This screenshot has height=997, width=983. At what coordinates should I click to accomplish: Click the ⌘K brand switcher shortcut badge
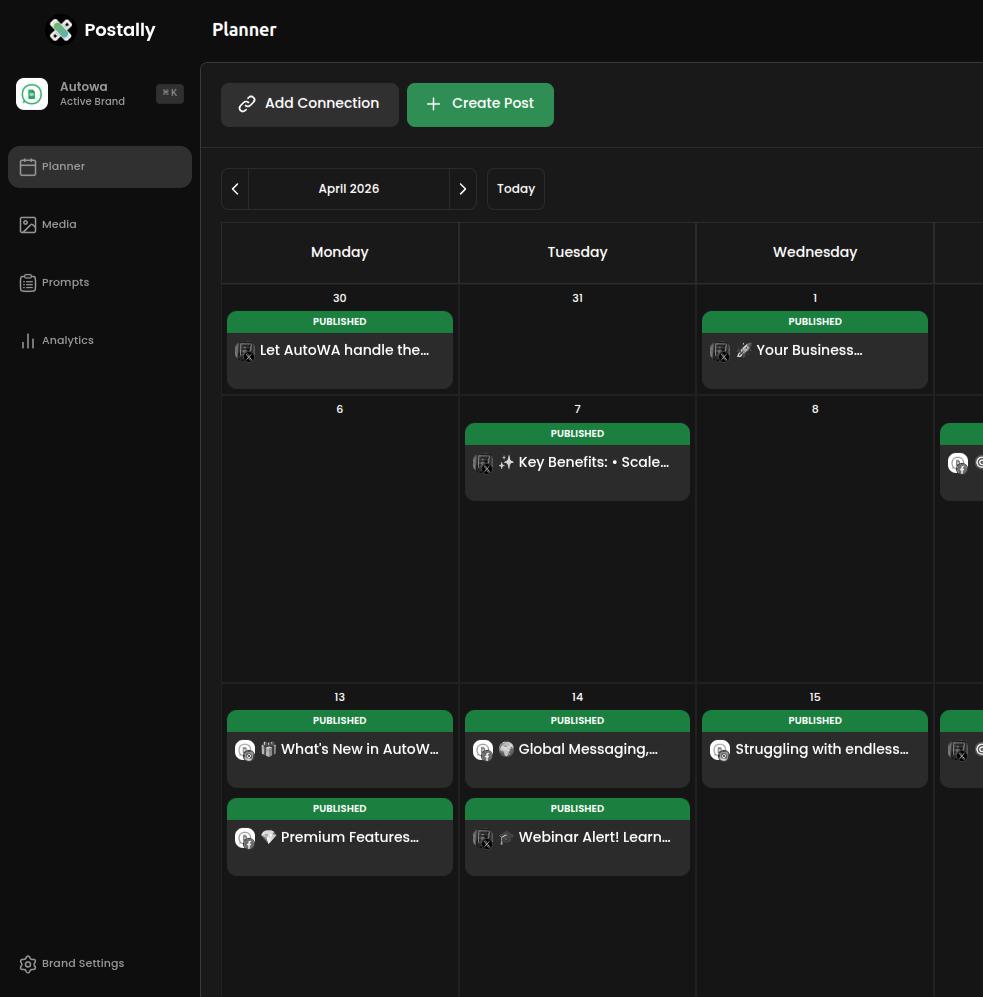[170, 93]
